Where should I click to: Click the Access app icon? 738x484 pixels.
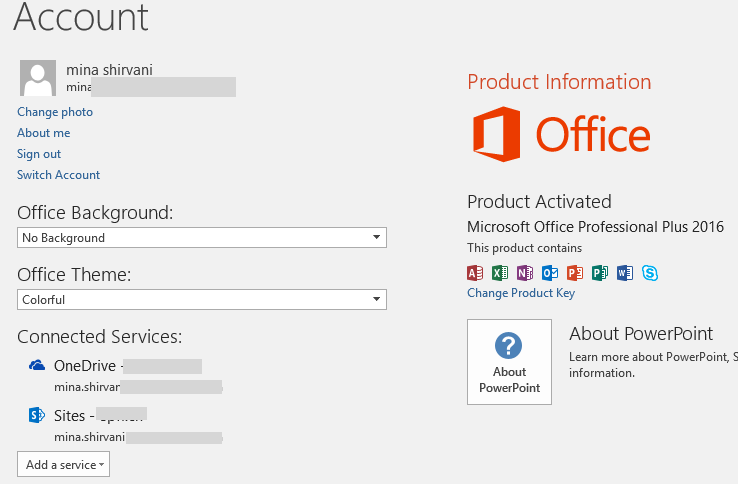tap(475, 272)
